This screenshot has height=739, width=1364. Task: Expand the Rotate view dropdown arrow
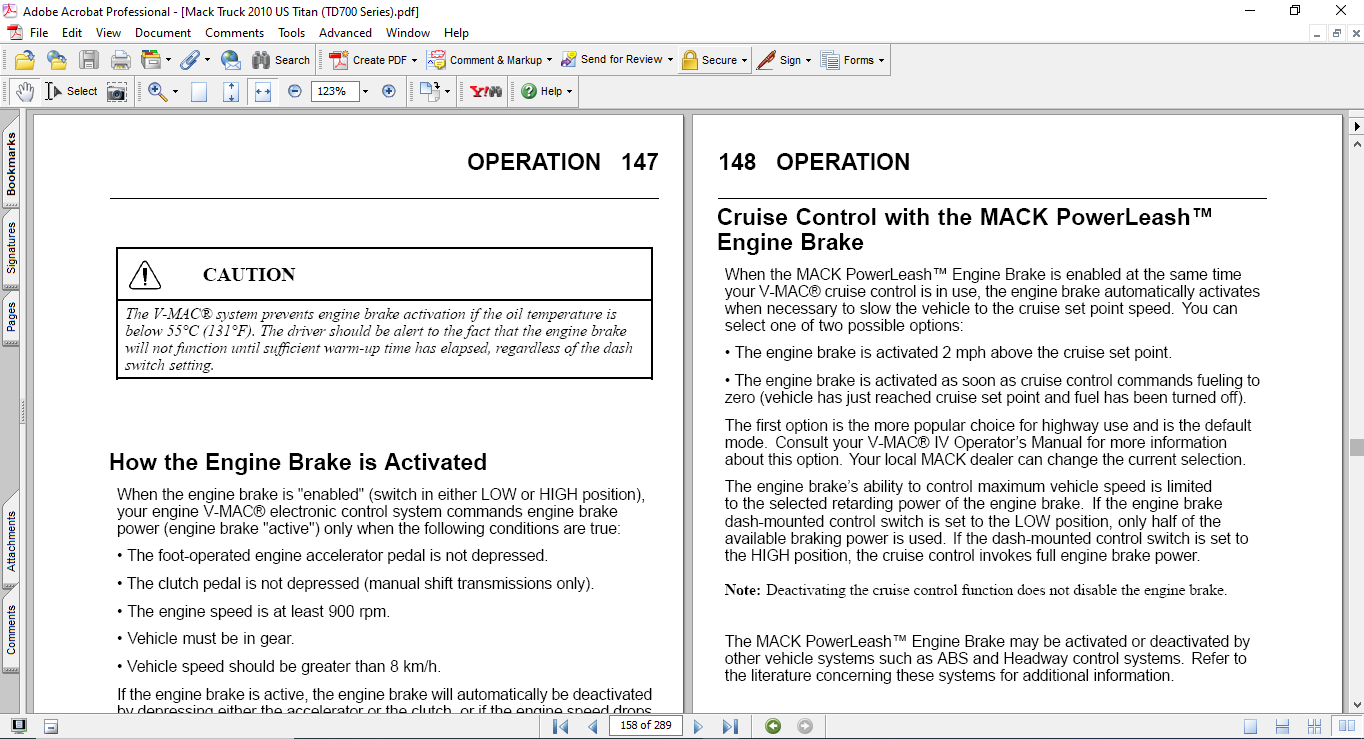(x=447, y=91)
